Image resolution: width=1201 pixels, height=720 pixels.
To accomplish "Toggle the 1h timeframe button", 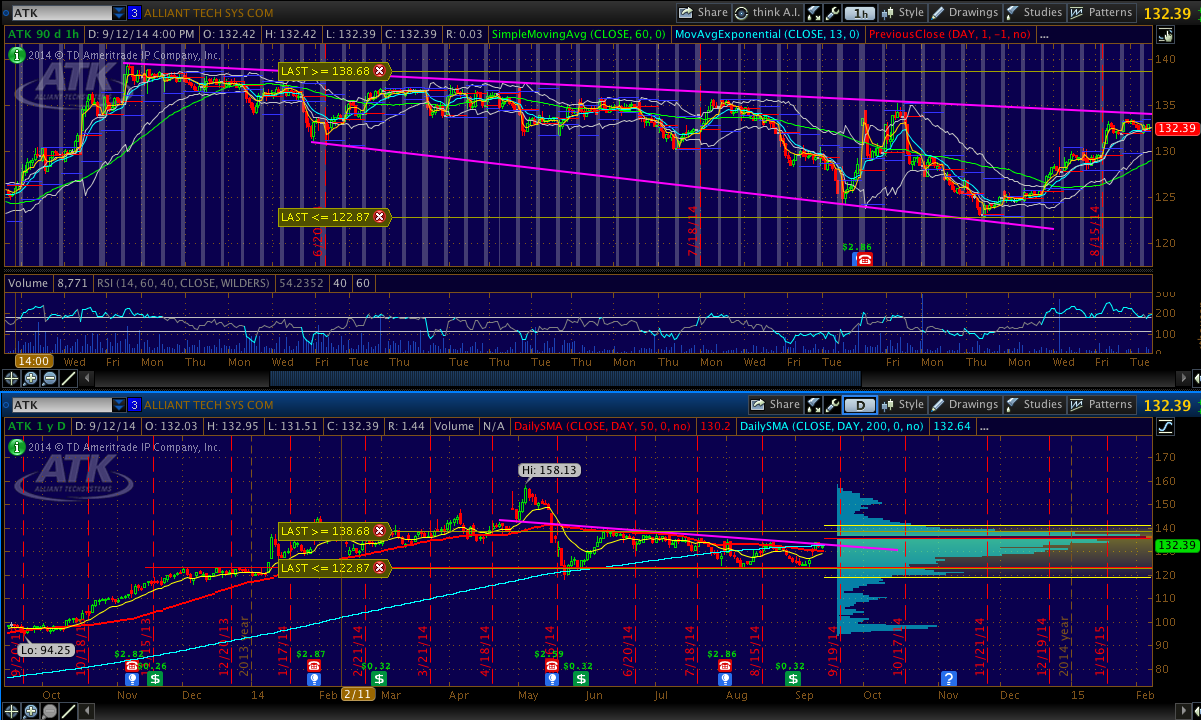I will [860, 13].
